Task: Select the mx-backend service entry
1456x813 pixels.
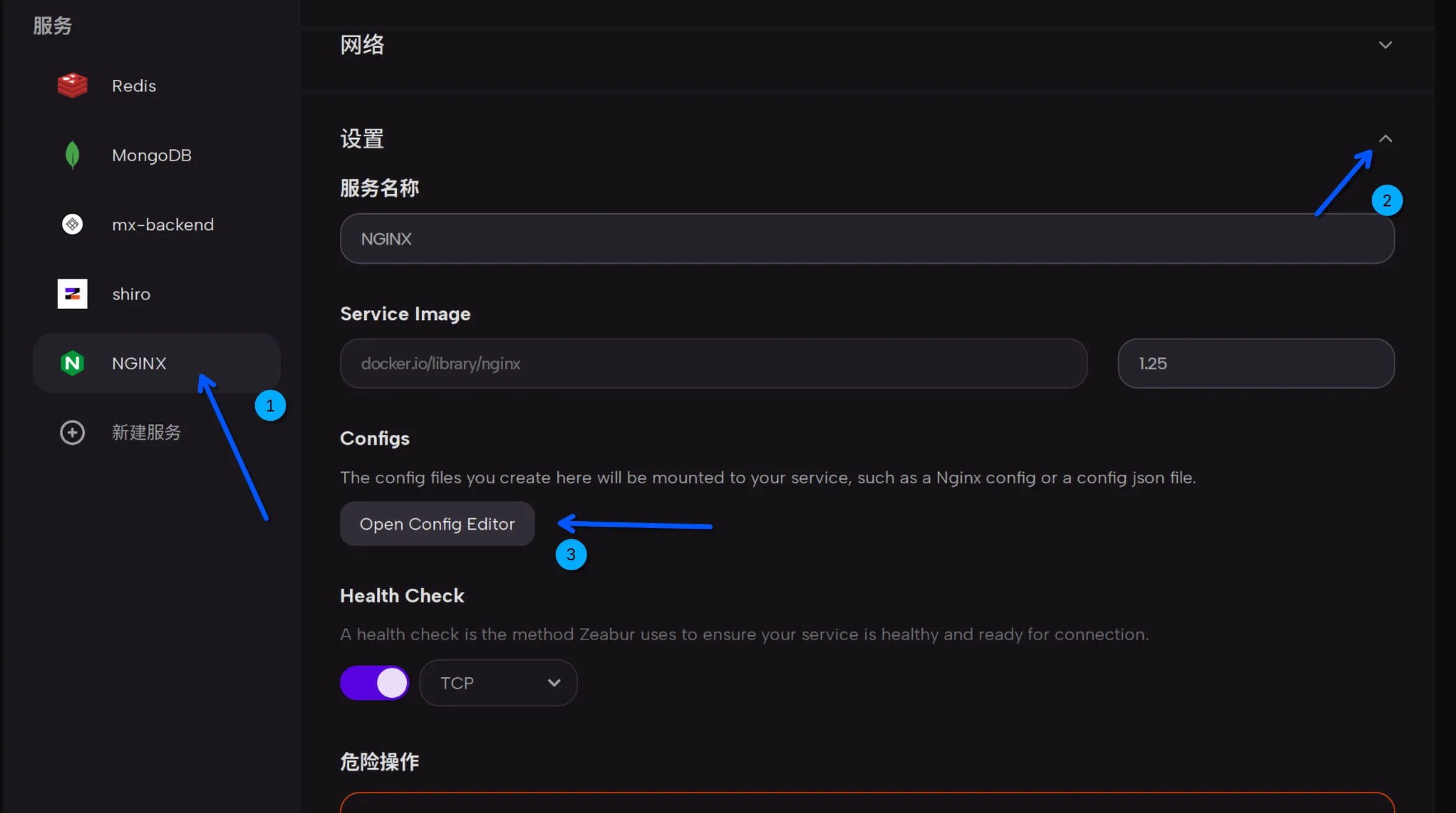Action: click(x=162, y=224)
